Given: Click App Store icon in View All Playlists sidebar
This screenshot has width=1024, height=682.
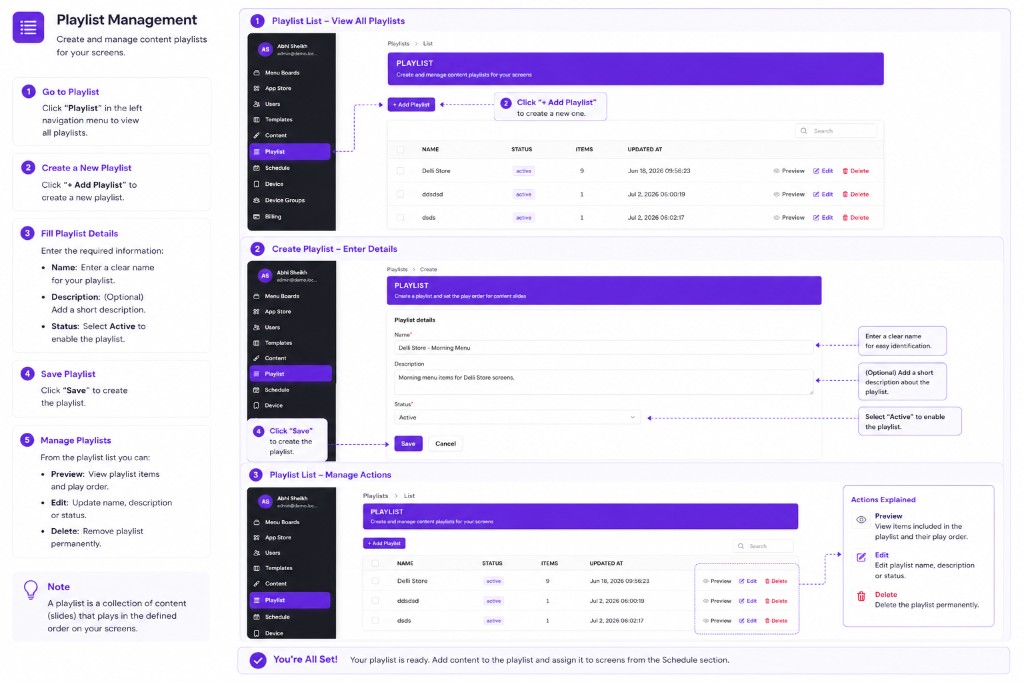Looking at the screenshot, I should 257,88.
